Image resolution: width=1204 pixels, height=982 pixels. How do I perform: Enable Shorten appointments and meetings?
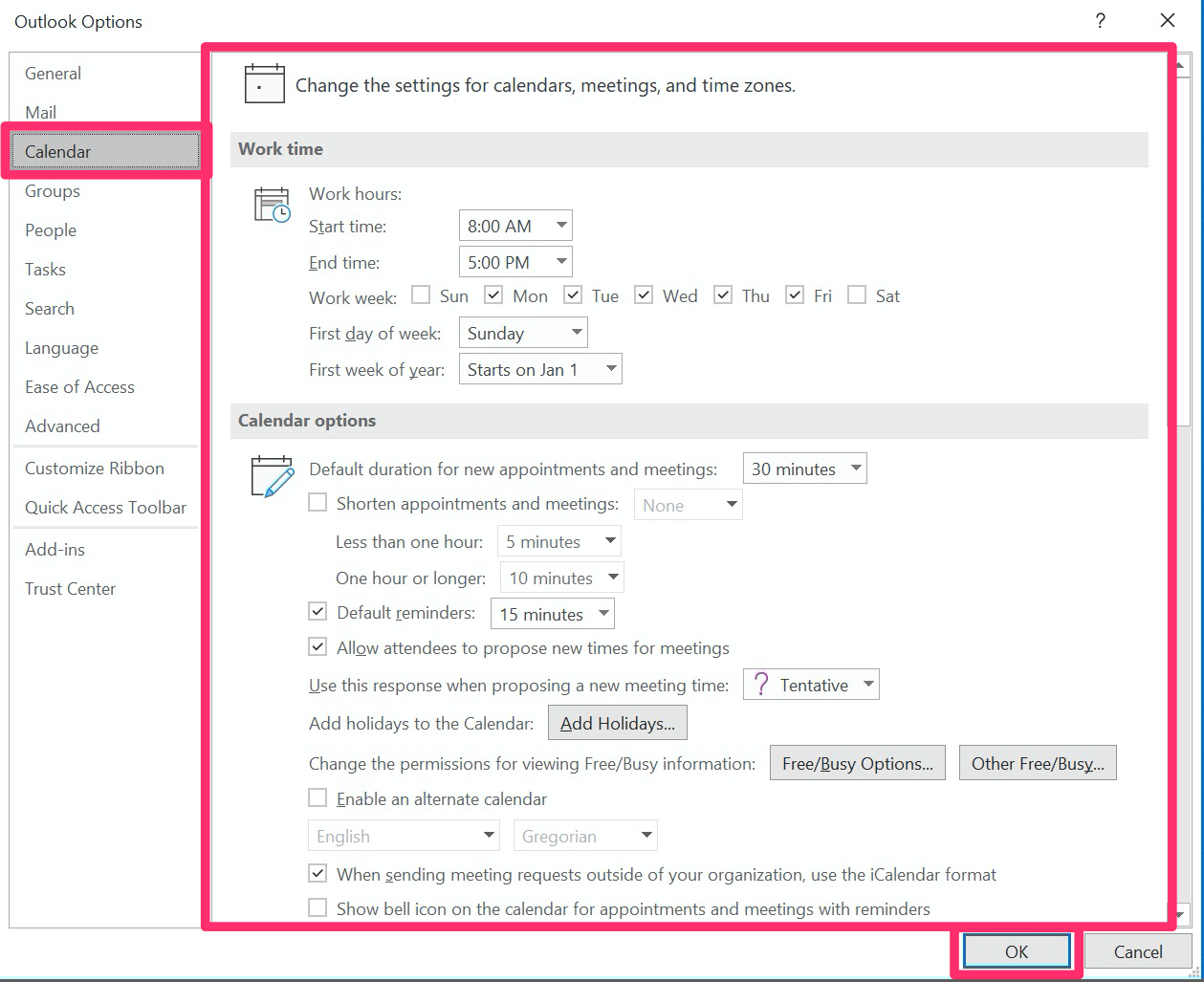click(317, 502)
